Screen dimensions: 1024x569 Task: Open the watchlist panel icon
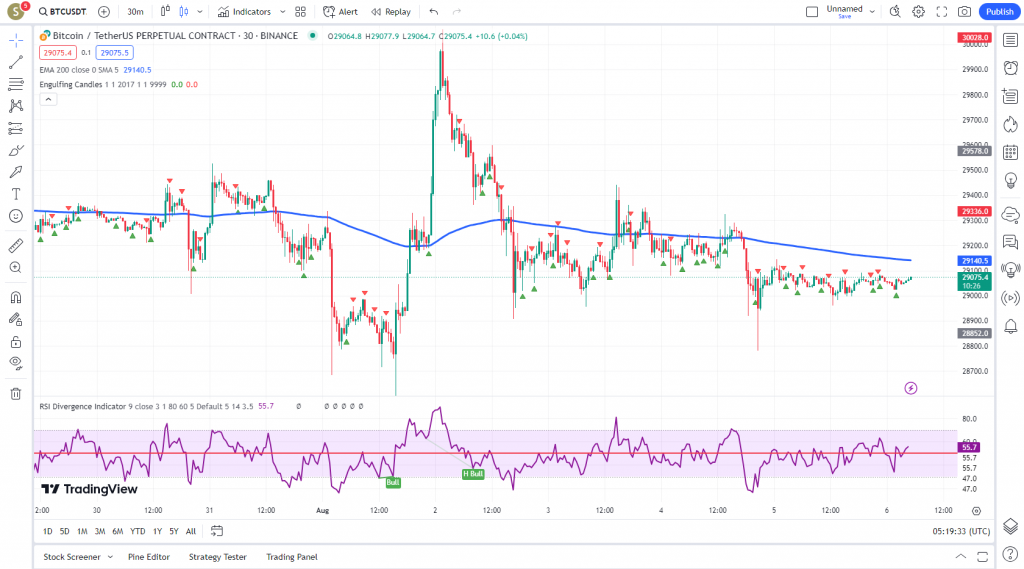pyautogui.click(x=1010, y=41)
